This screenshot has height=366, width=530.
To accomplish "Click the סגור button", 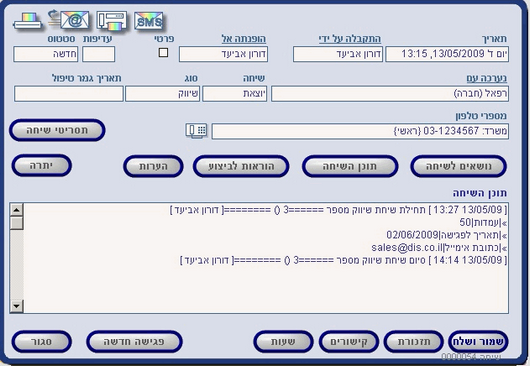I will point(42,342).
